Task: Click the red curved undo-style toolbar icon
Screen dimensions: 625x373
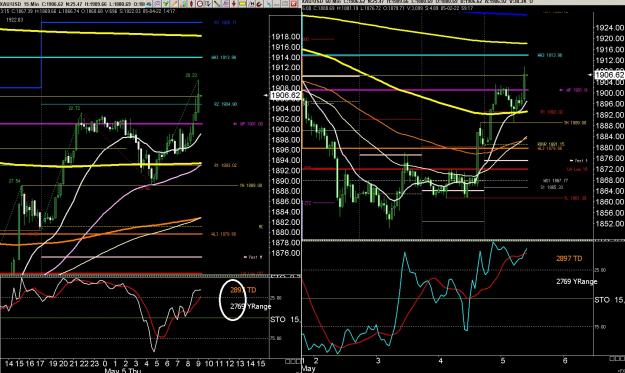Action: [259, 4]
